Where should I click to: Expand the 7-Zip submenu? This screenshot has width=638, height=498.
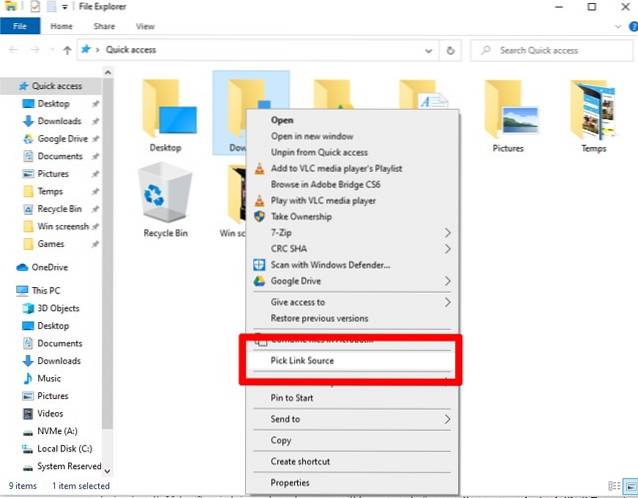point(447,233)
